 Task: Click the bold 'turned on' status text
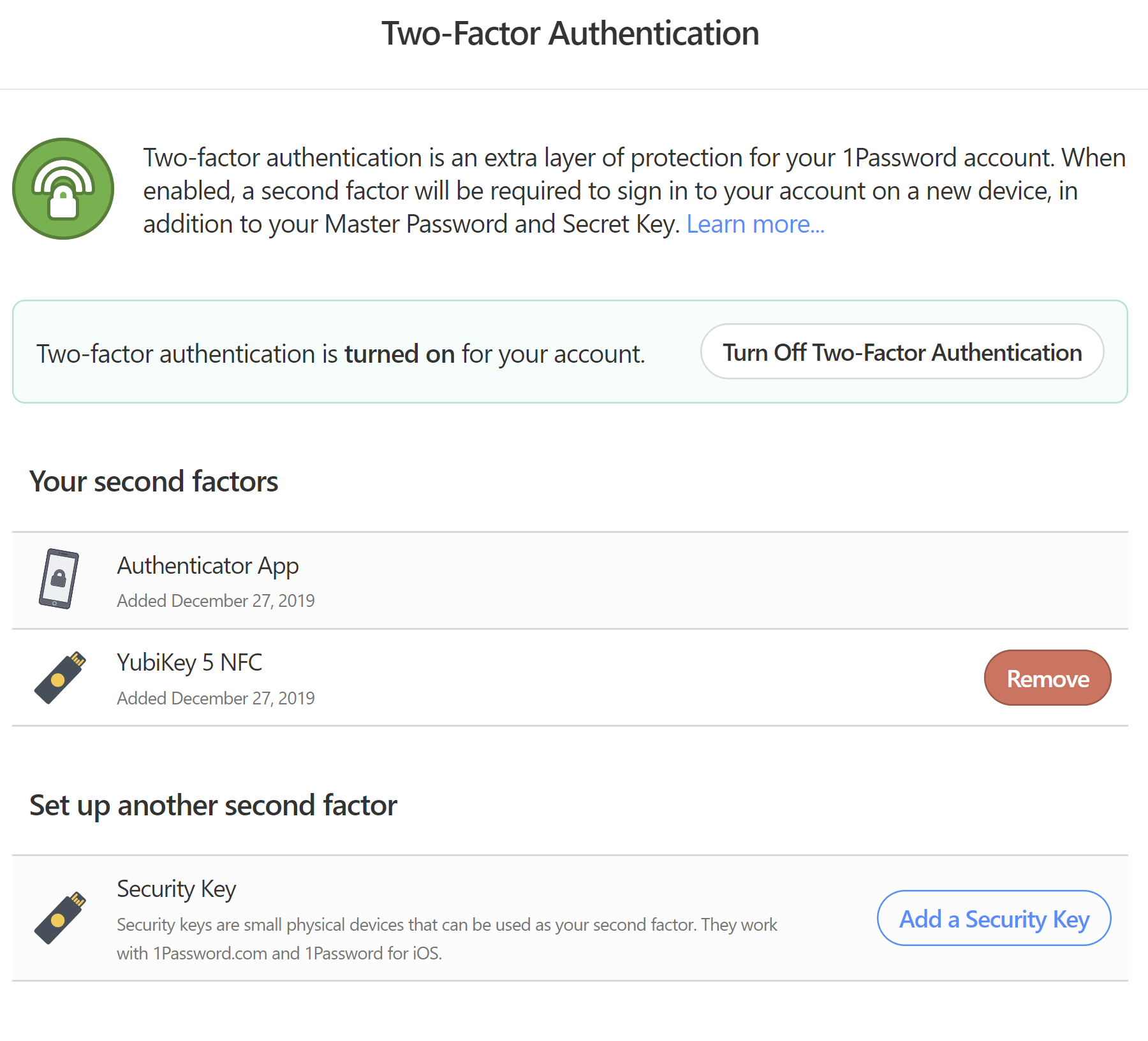(399, 354)
